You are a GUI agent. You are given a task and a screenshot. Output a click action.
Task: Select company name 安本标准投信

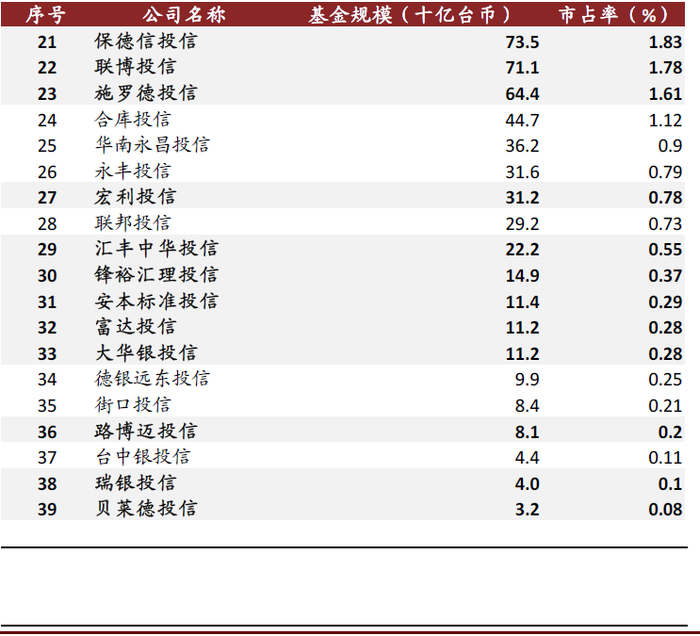pyautogui.click(x=156, y=301)
